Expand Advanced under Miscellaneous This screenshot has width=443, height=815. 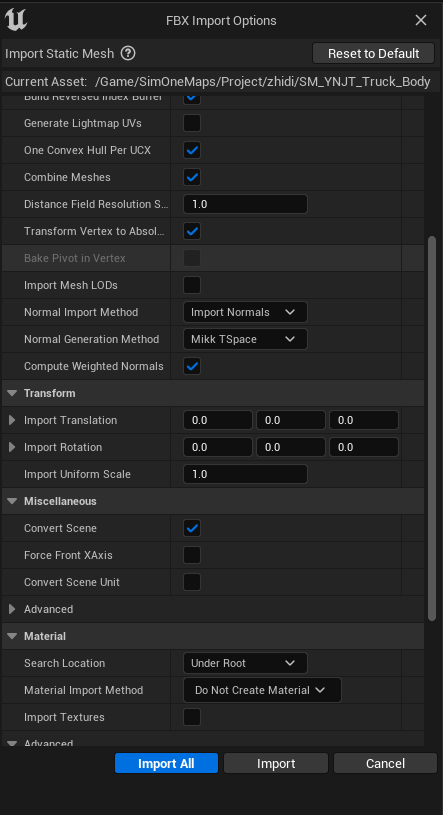pos(12,610)
